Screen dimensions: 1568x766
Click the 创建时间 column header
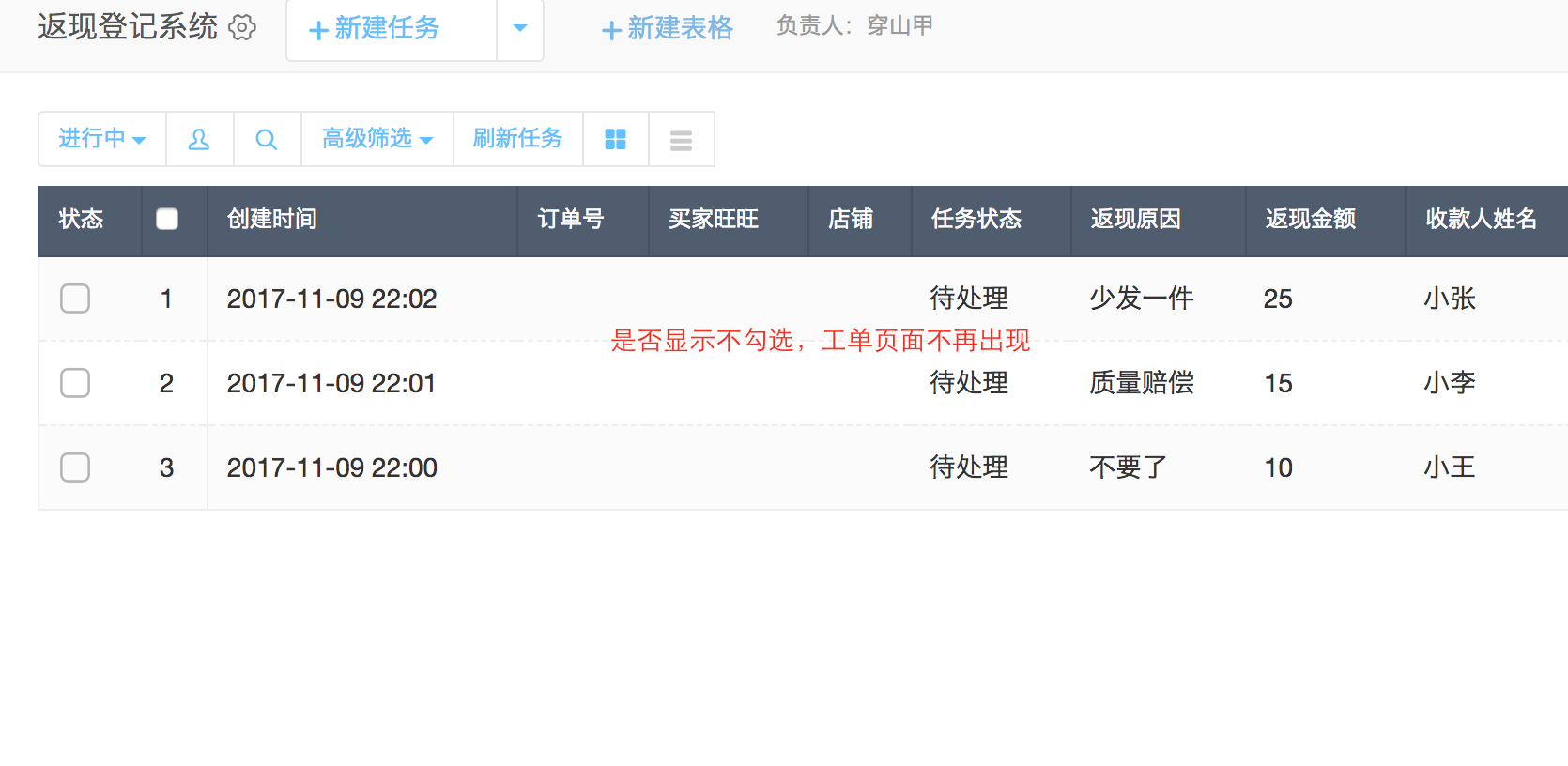(272, 220)
